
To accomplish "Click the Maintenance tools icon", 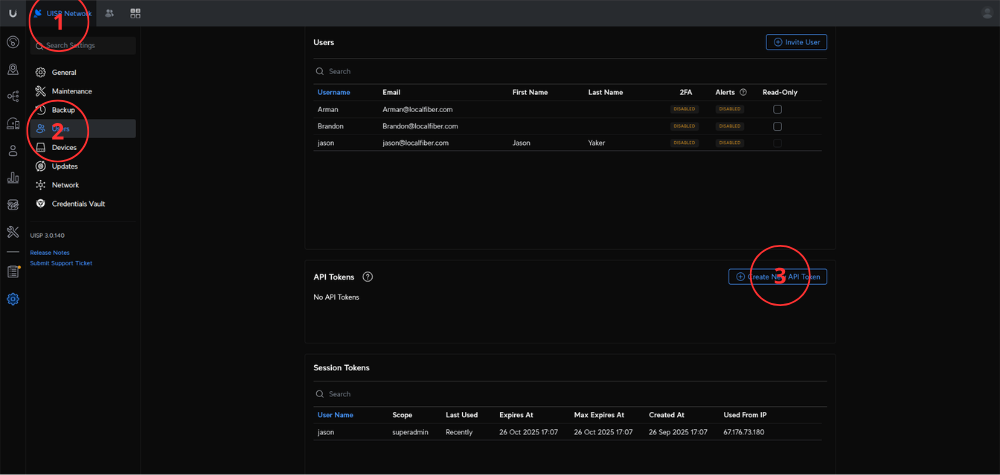I will click(41, 91).
